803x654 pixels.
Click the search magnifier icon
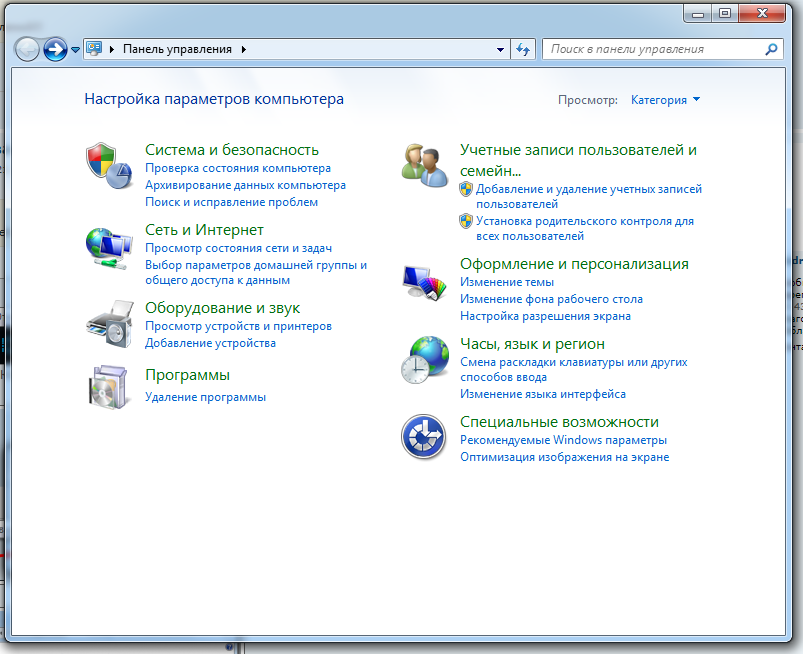(x=771, y=49)
